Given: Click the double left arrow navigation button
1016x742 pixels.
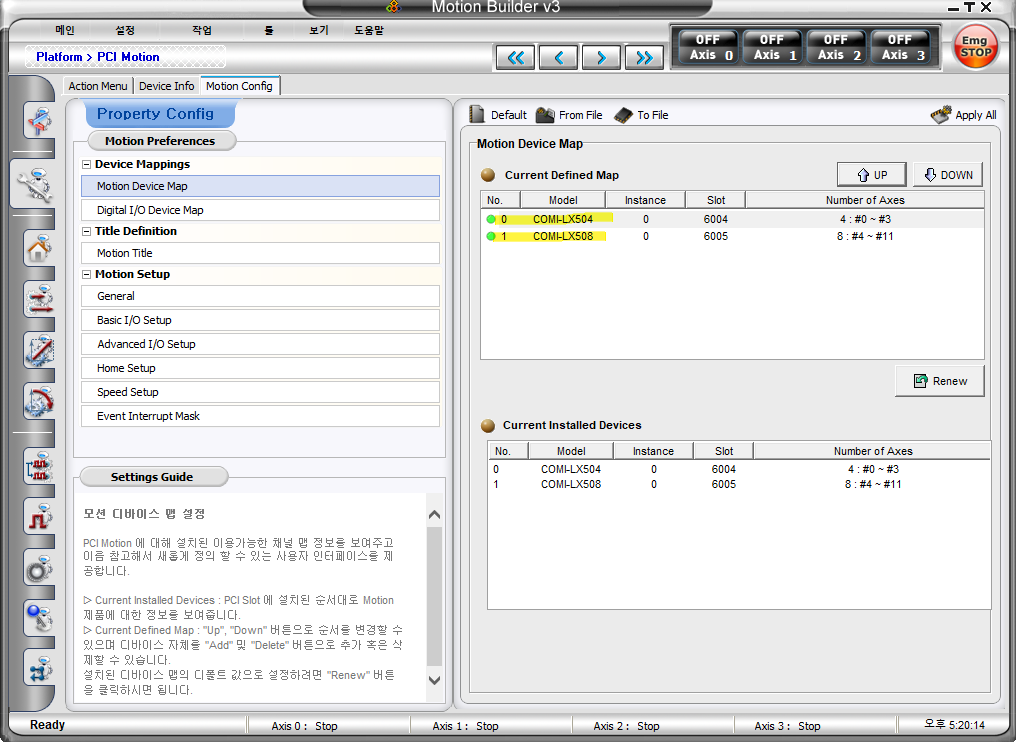Looking at the screenshot, I should click(515, 57).
